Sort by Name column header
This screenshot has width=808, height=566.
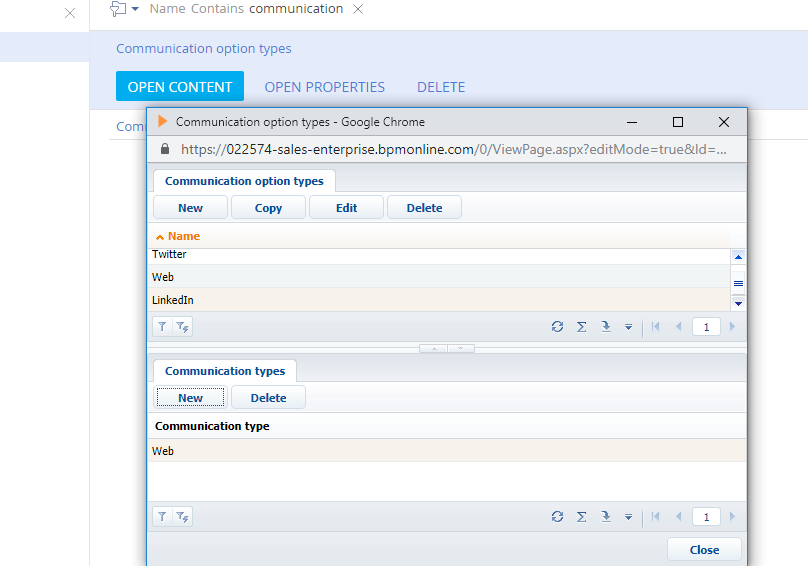184,236
